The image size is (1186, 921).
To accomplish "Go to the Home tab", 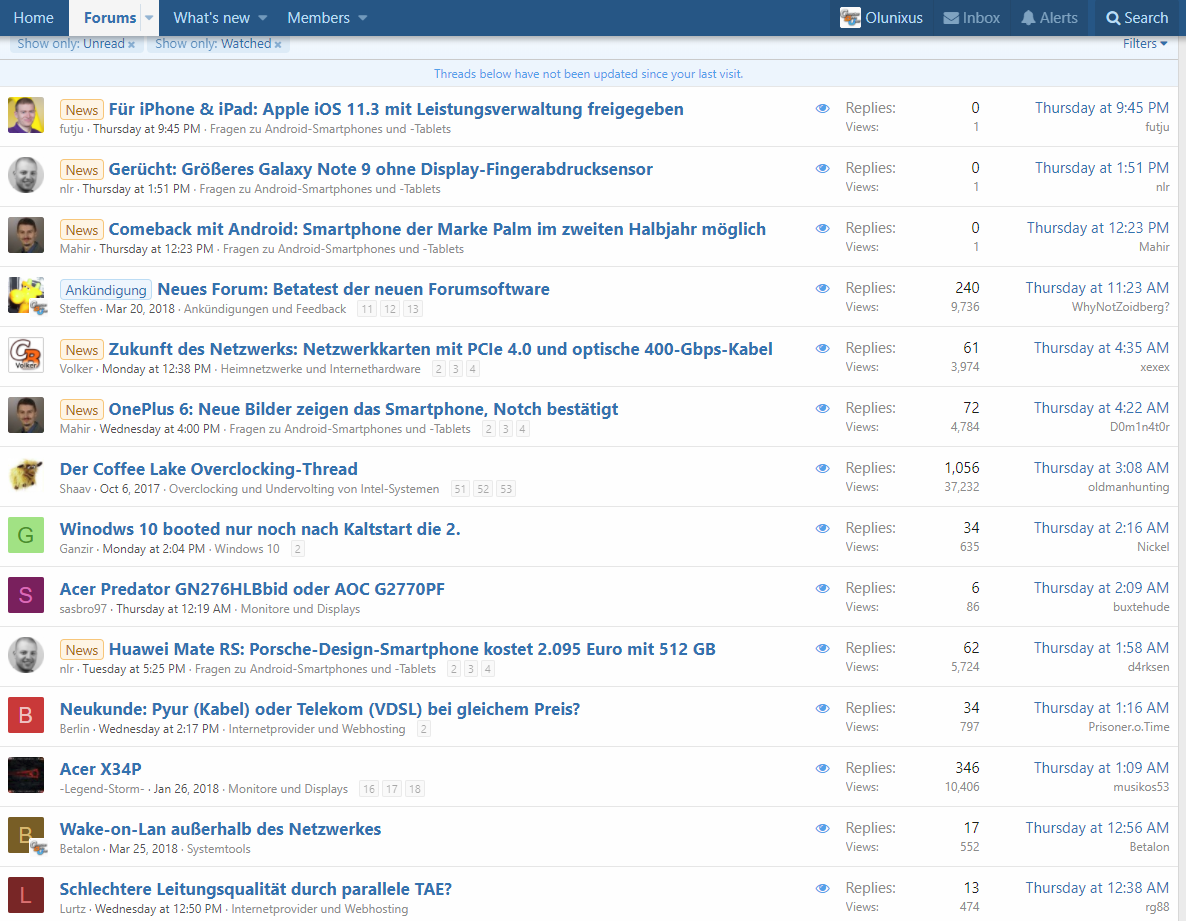I will (x=33, y=18).
